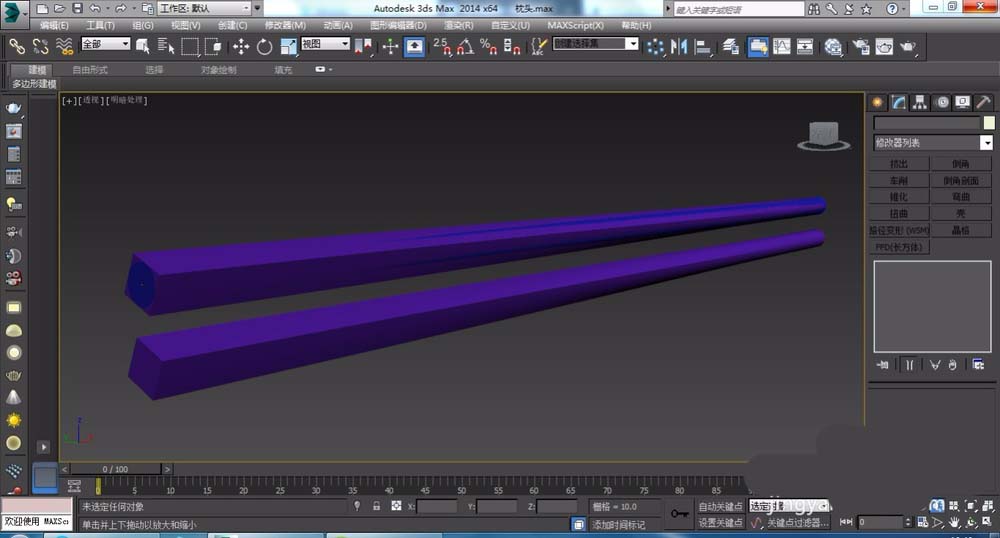This screenshot has width=1000, height=538.
Task: Click the Mirror tool icon
Action: click(x=679, y=47)
